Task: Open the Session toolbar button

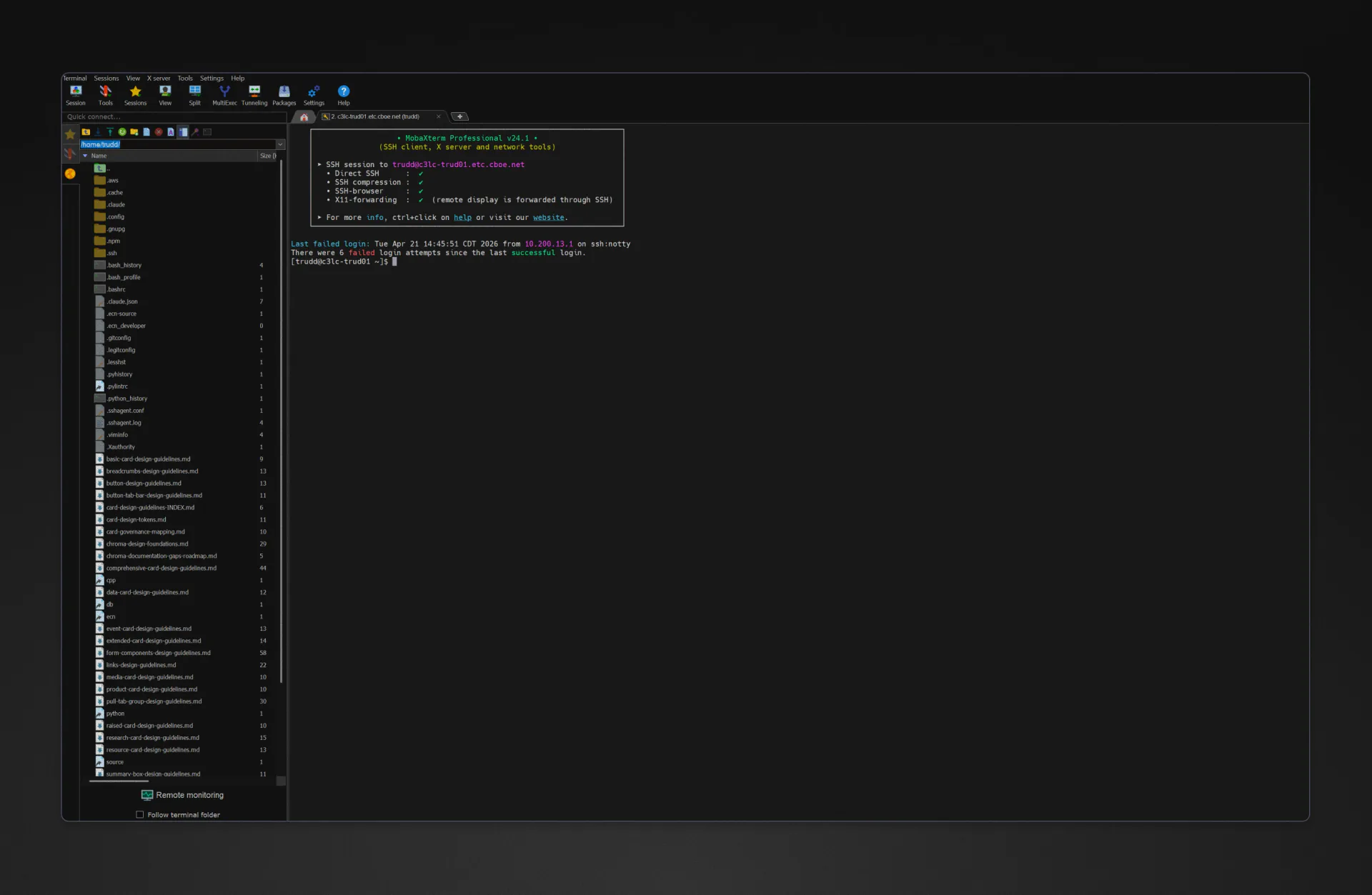Action: (x=76, y=95)
